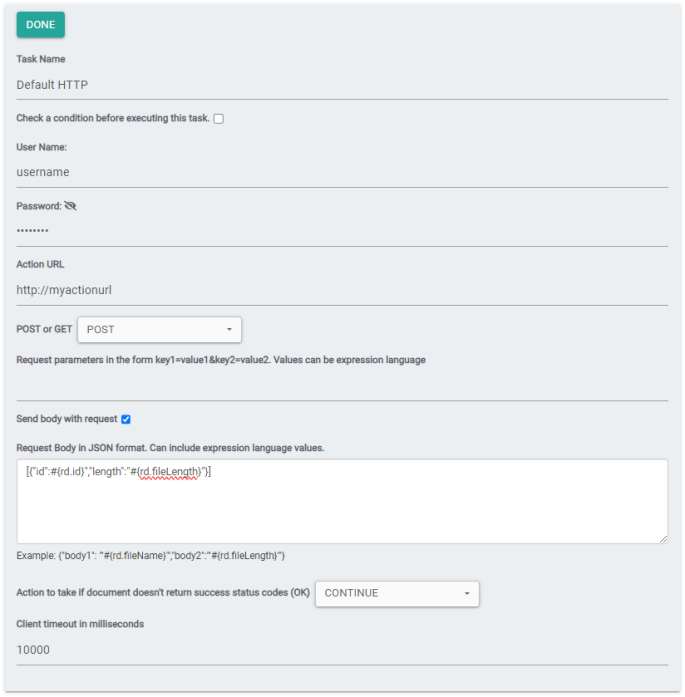Viewport: 685px width, 697px height.
Task: Click the DONE button
Action: (40, 25)
